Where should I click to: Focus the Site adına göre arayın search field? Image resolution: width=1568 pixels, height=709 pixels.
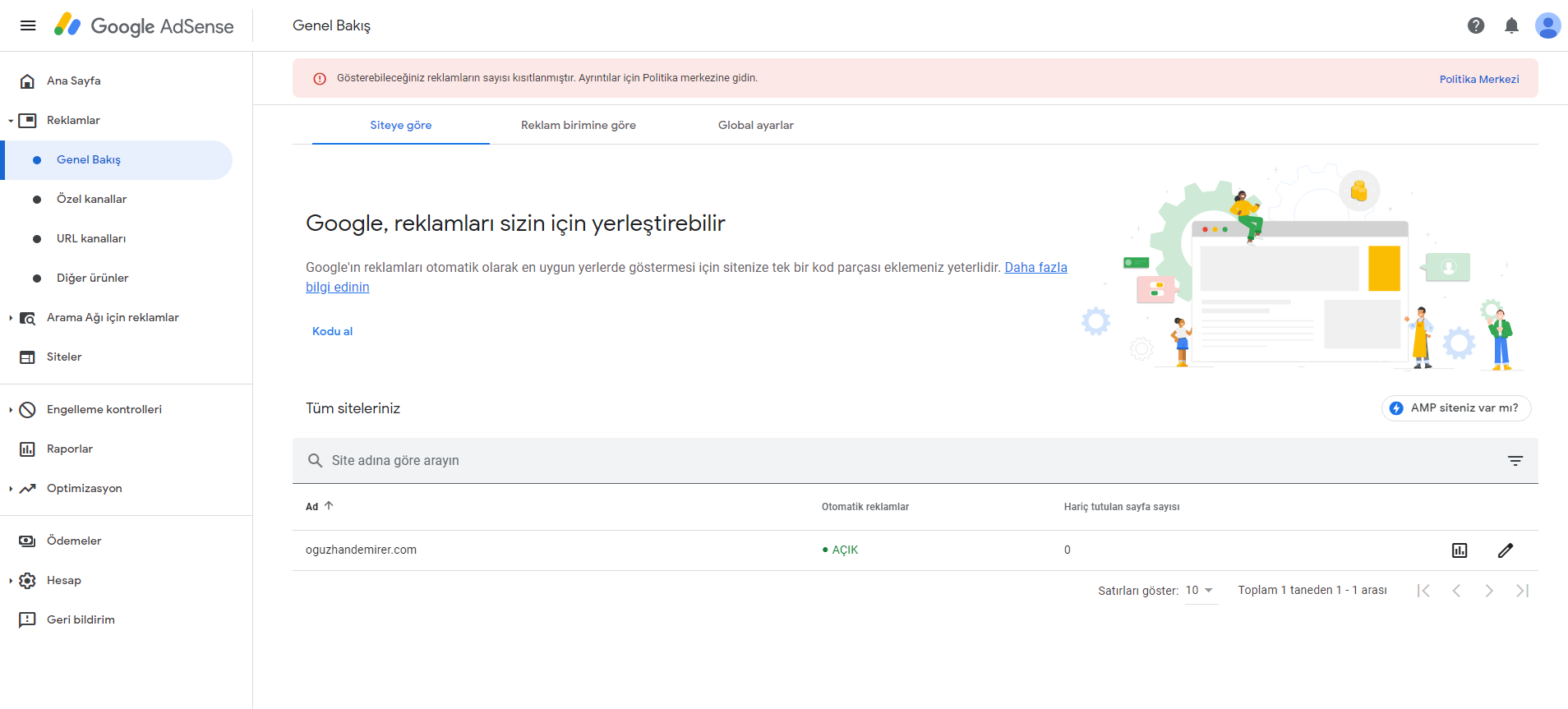915,460
